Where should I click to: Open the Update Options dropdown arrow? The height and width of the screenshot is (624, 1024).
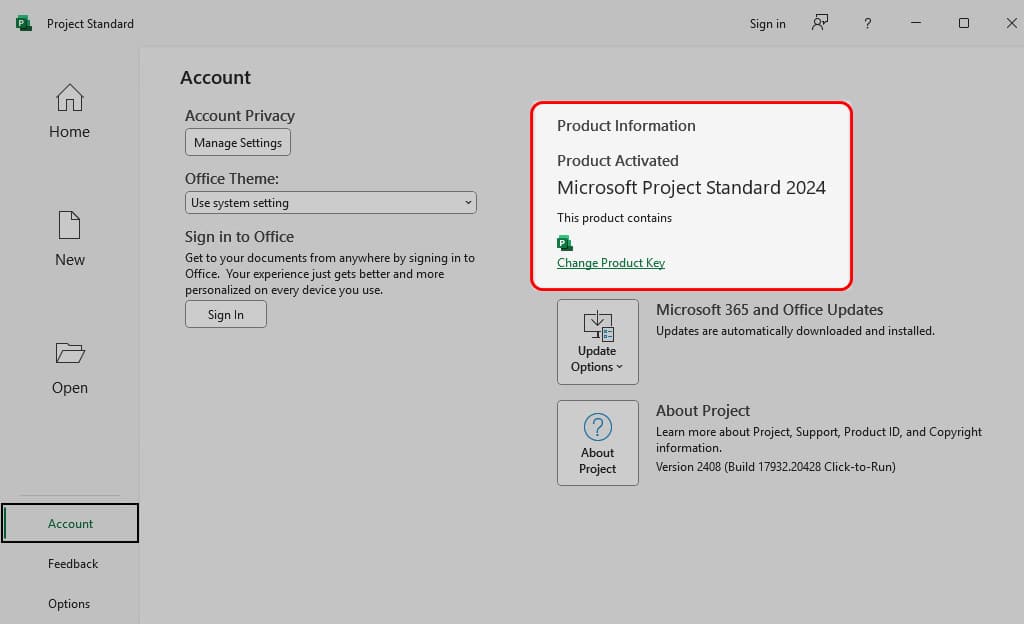(619, 367)
